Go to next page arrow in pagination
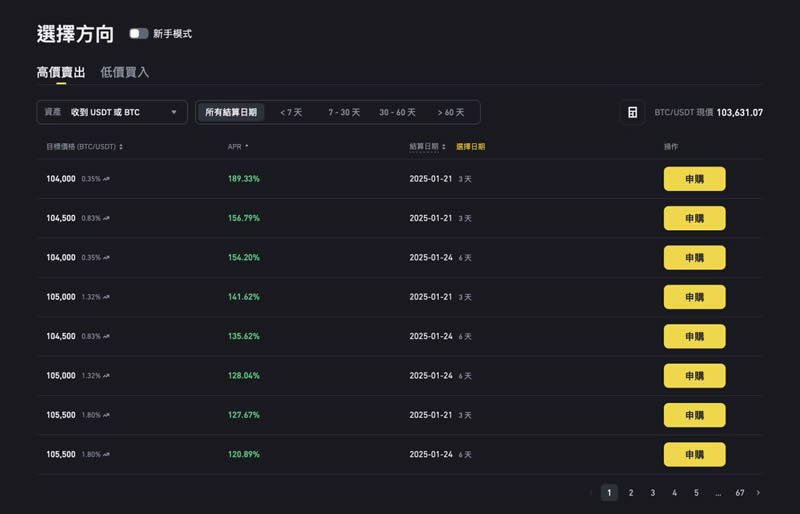Screen dimensions: 800x514 758,493
